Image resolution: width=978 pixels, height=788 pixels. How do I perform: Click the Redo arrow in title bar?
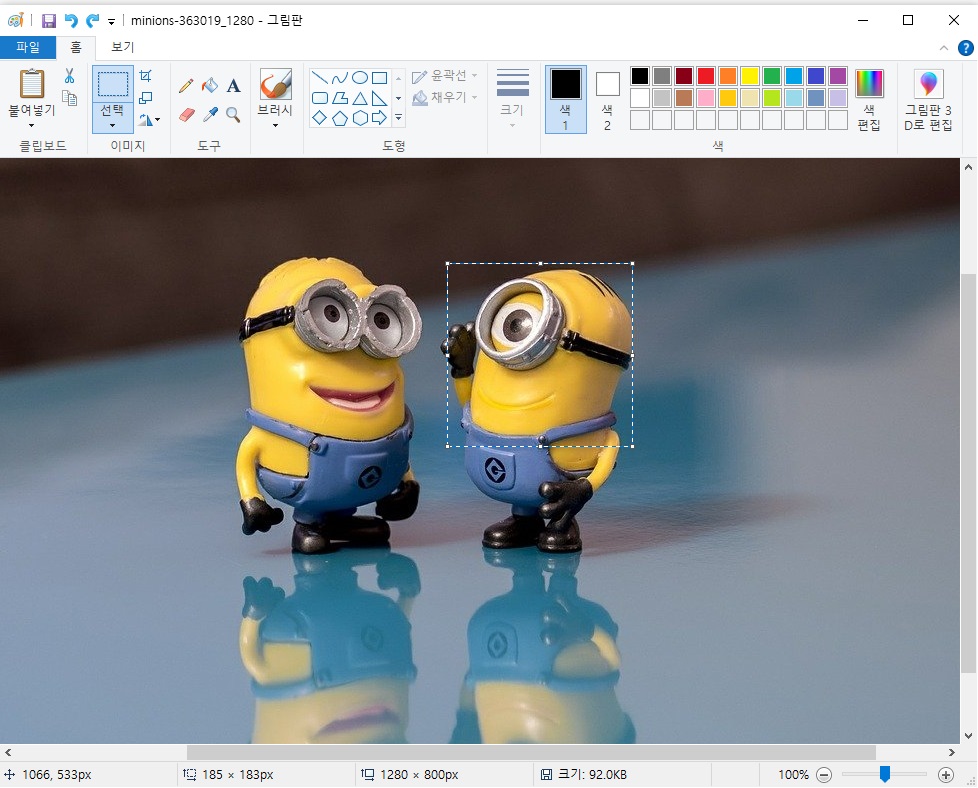tap(92, 21)
